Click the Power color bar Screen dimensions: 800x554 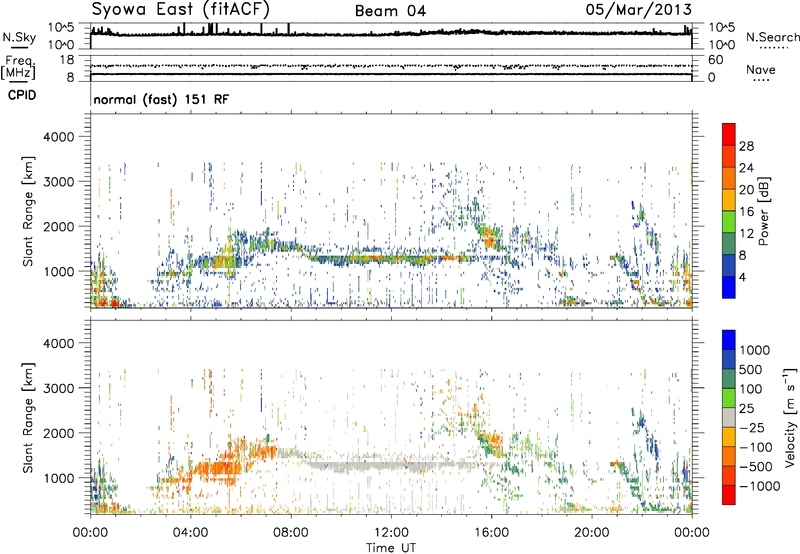729,211
